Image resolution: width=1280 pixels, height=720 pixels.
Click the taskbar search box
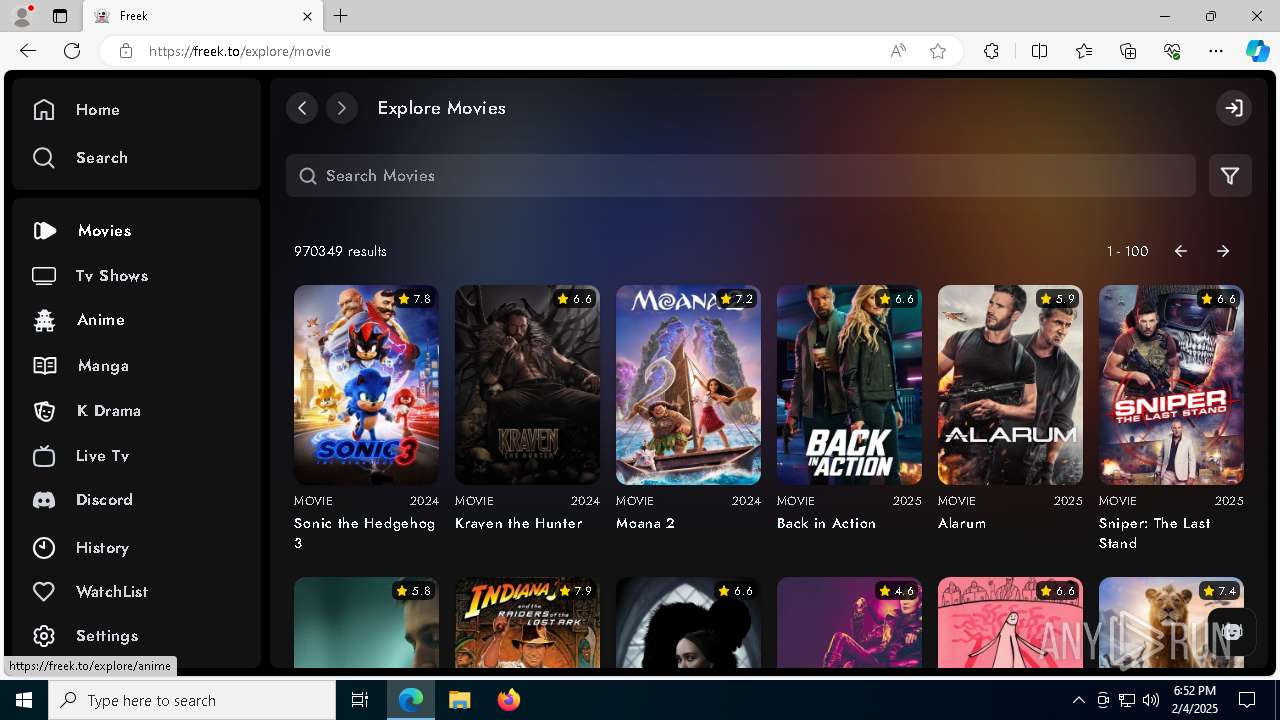(x=192, y=700)
